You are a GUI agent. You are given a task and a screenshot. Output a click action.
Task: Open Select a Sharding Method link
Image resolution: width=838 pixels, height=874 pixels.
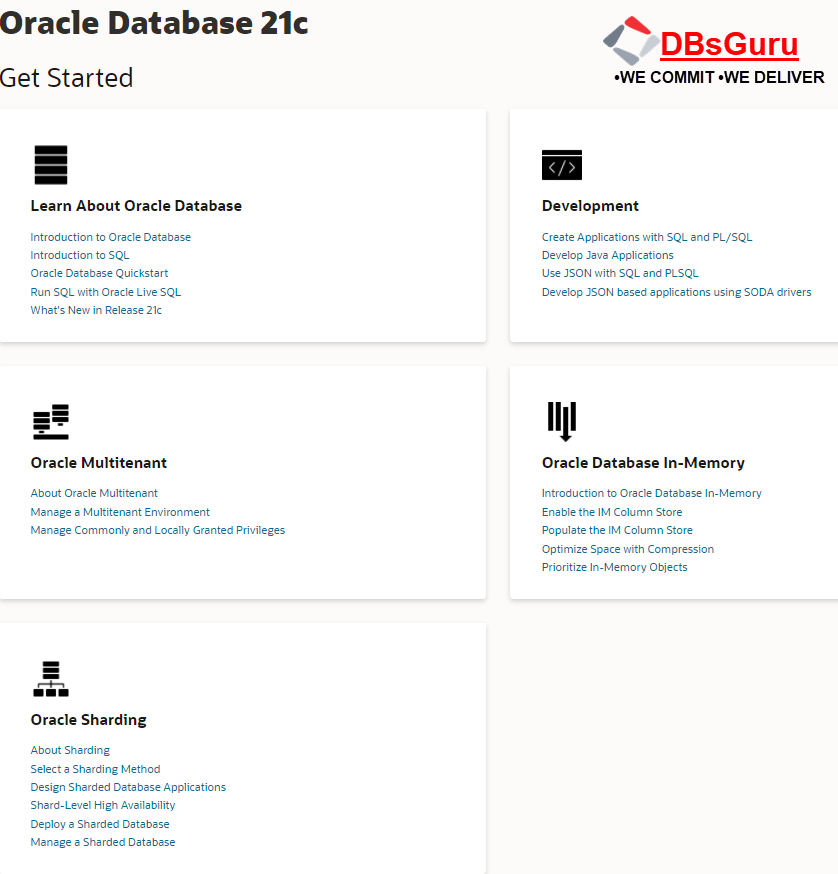click(x=95, y=769)
